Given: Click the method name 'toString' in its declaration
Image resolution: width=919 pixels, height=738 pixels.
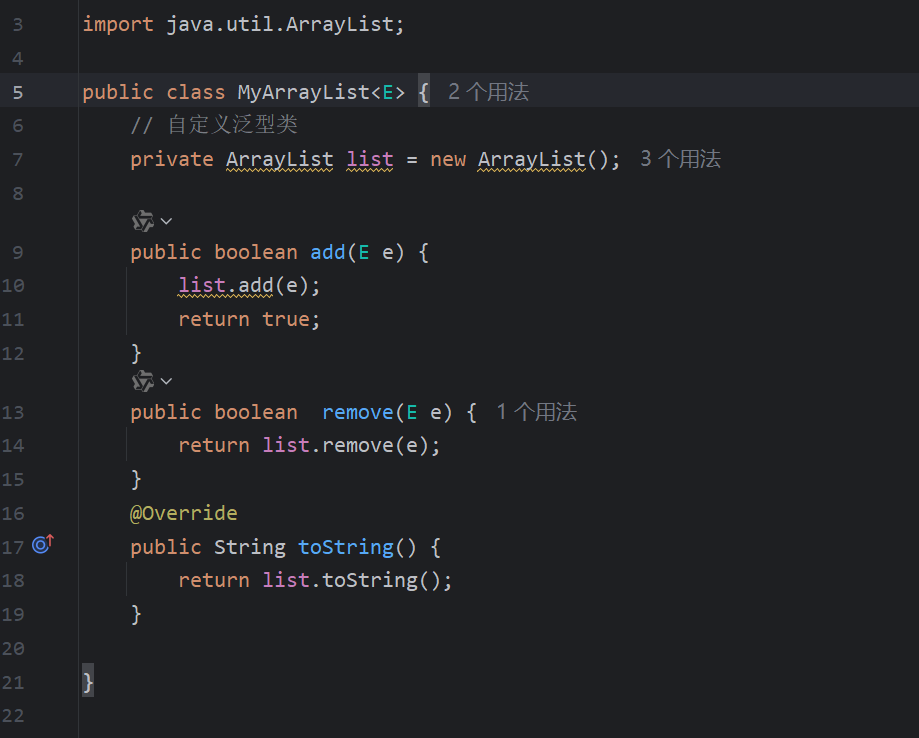Looking at the screenshot, I should [x=346, y=547].
